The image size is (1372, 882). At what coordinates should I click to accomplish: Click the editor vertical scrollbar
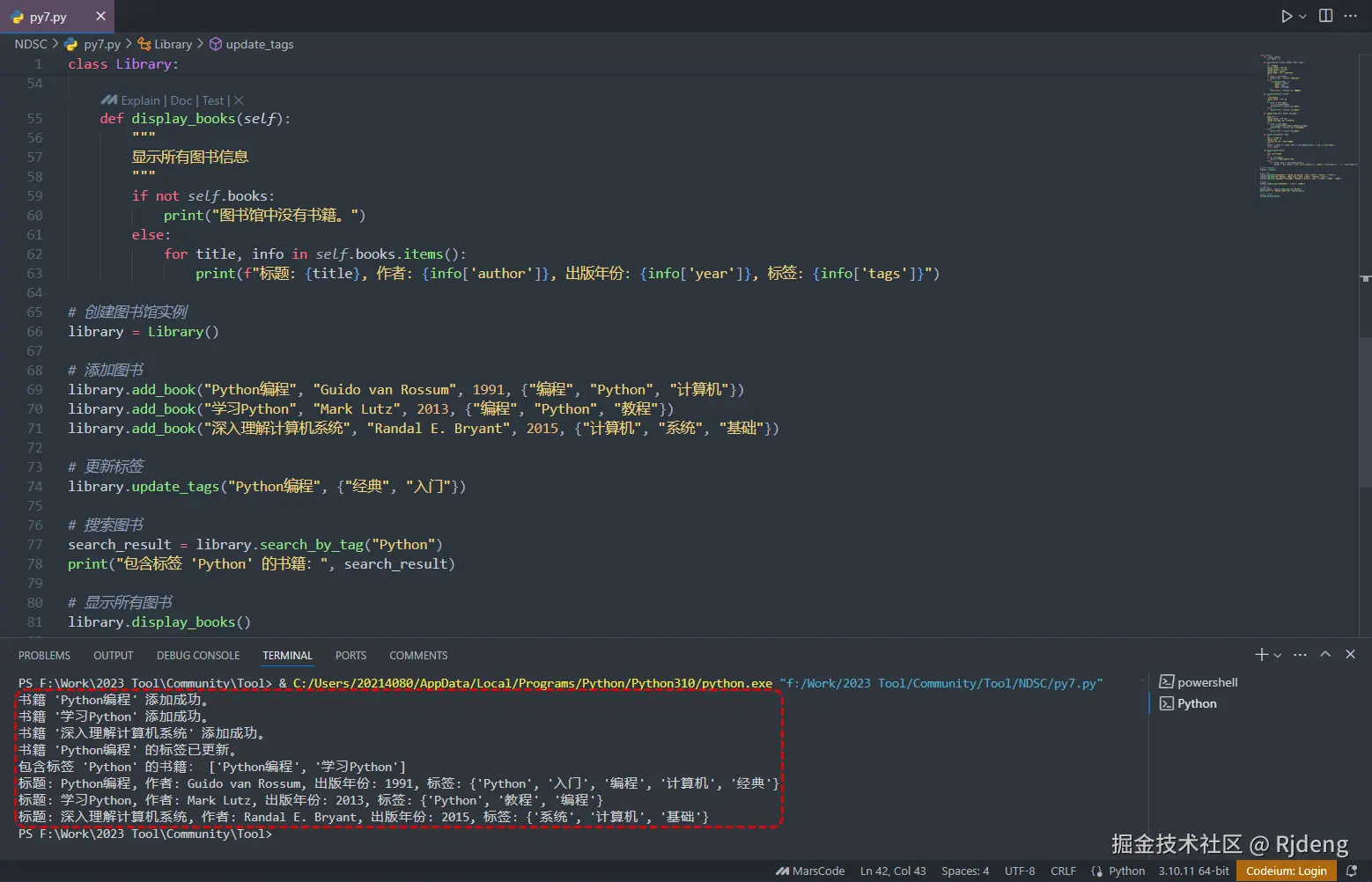pos(1365,412)
